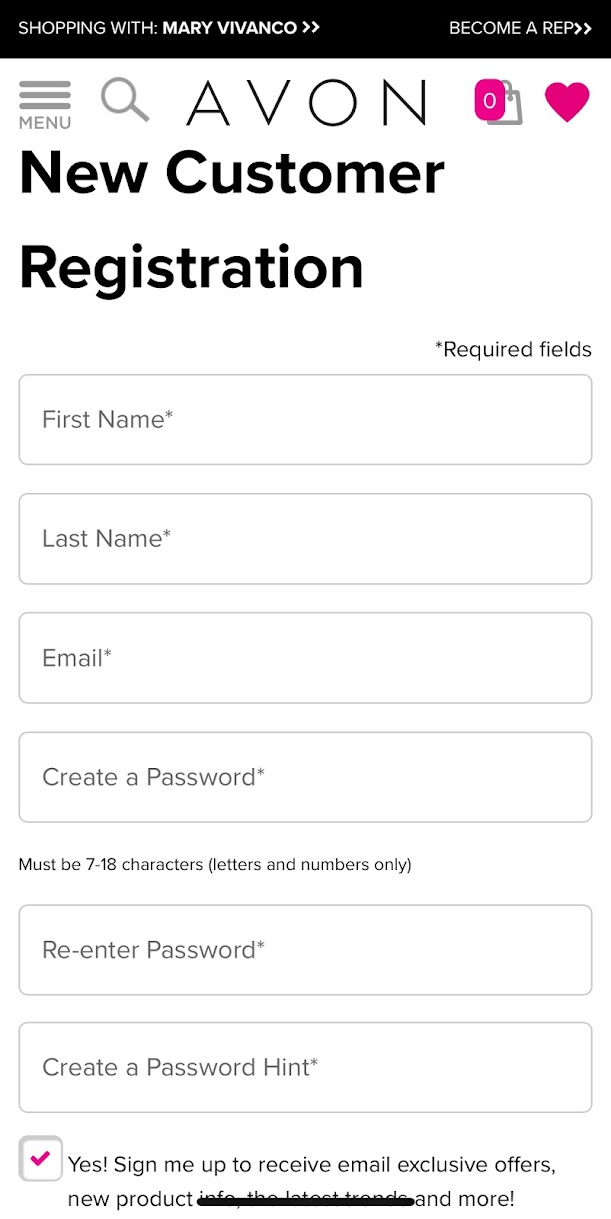Select the Last Name input box
Image resolution: width=611 pixels, height=1219 pixels.
305,539
